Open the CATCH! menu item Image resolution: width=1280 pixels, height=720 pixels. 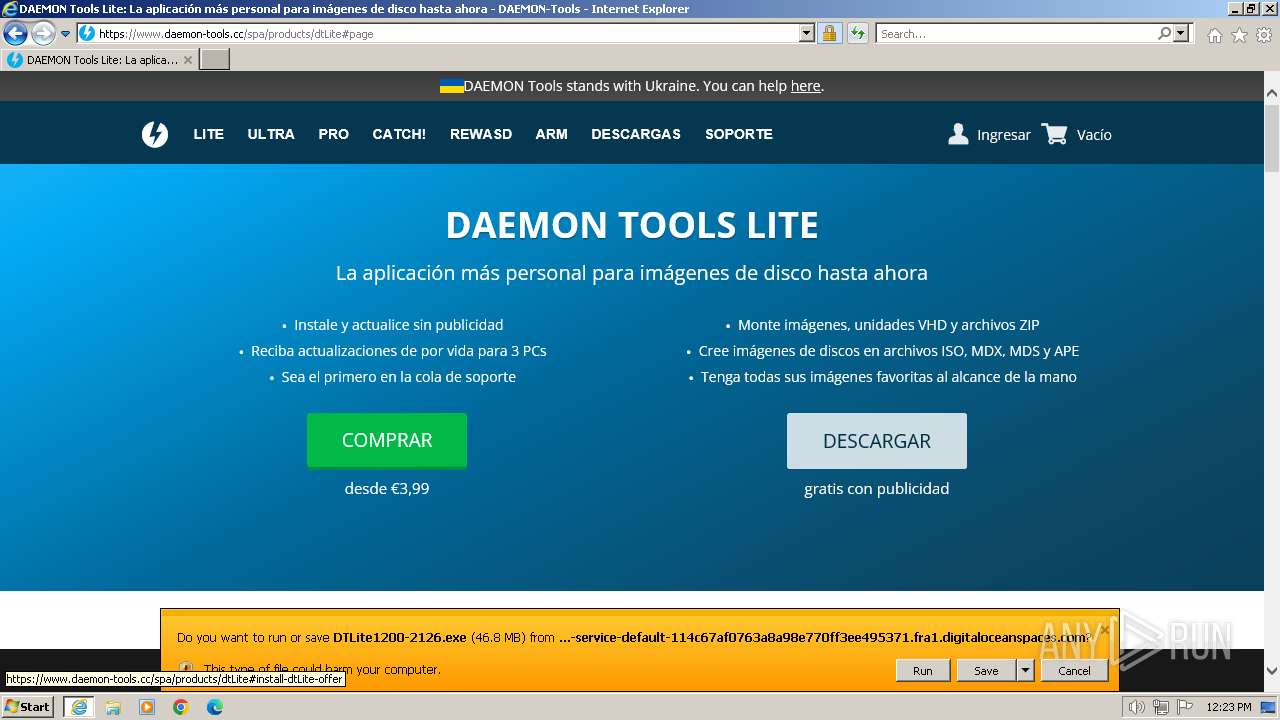[399, 134]
